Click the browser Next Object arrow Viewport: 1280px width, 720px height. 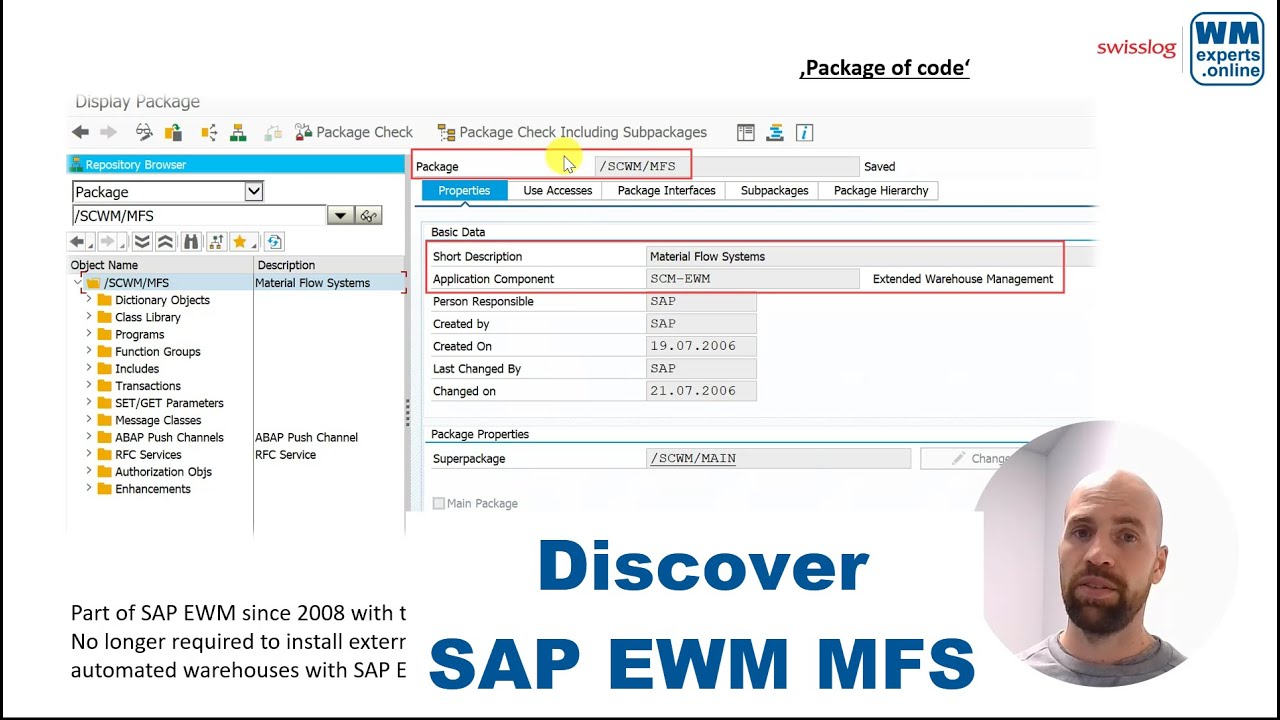pyautogui.click(x=110, y=242)
